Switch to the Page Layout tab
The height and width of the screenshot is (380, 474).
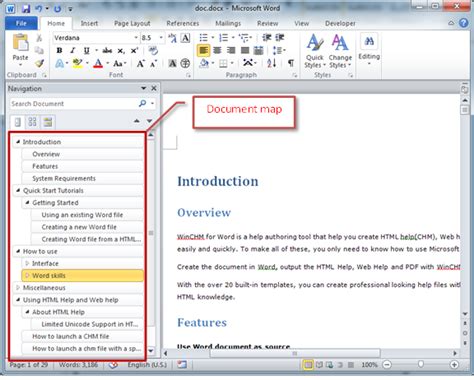[132, 23]
